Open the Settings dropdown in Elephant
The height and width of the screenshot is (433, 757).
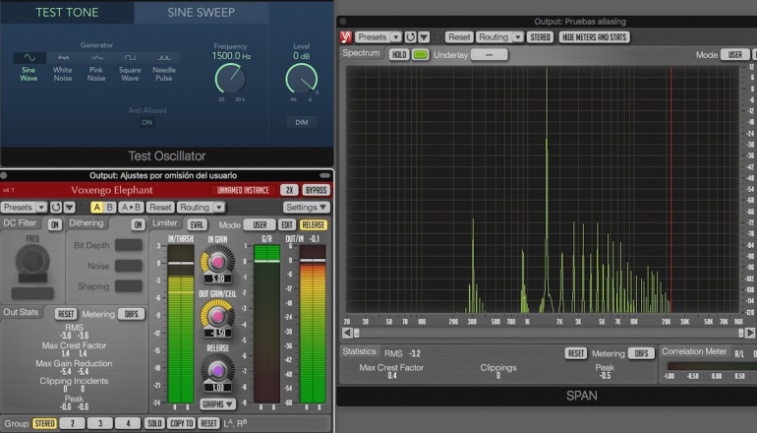(307, 207)
